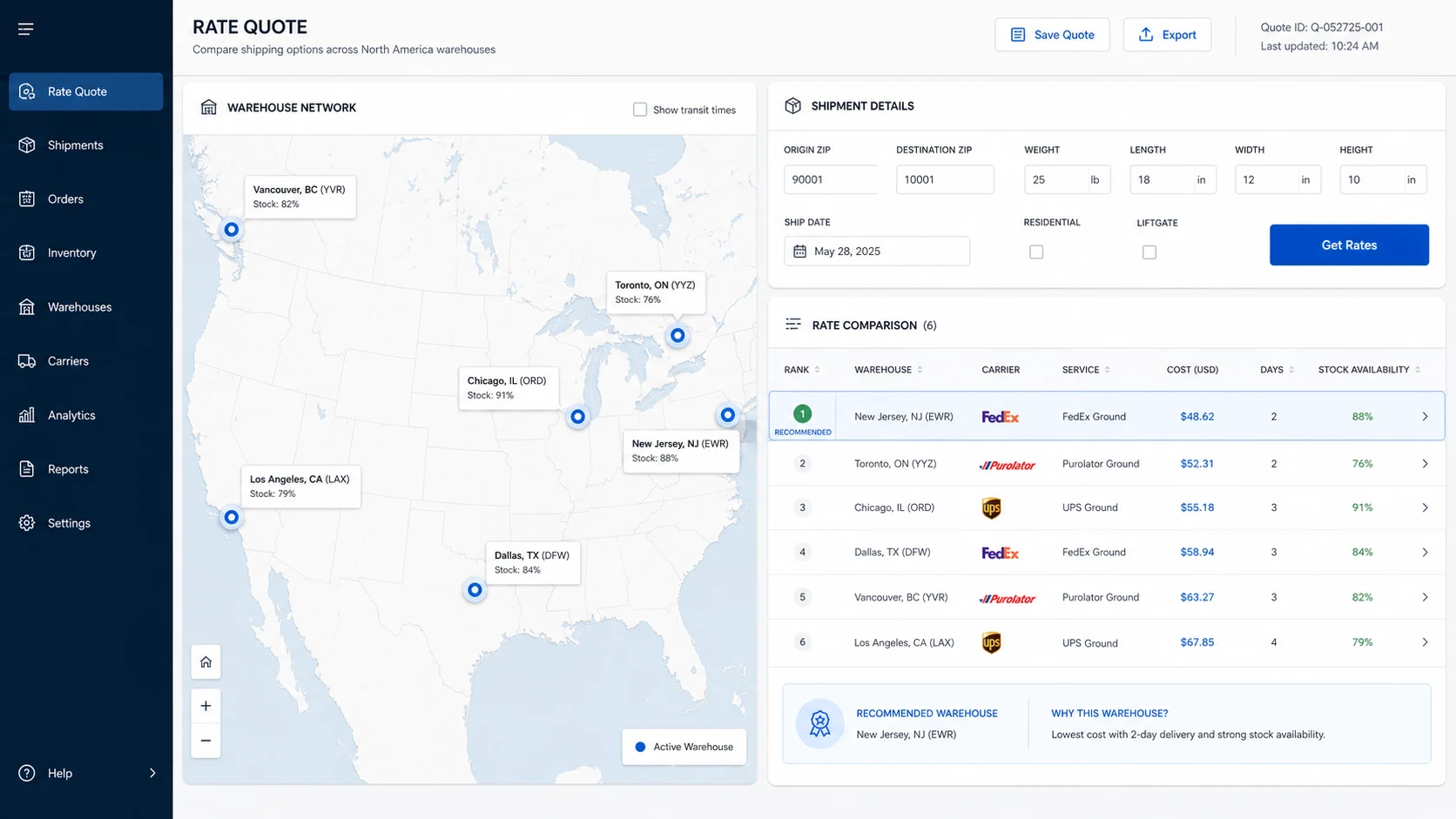Select the Dallas warehouse map marker
The height and width of the screenshot is (819, 1456).
tap(475, 590)
